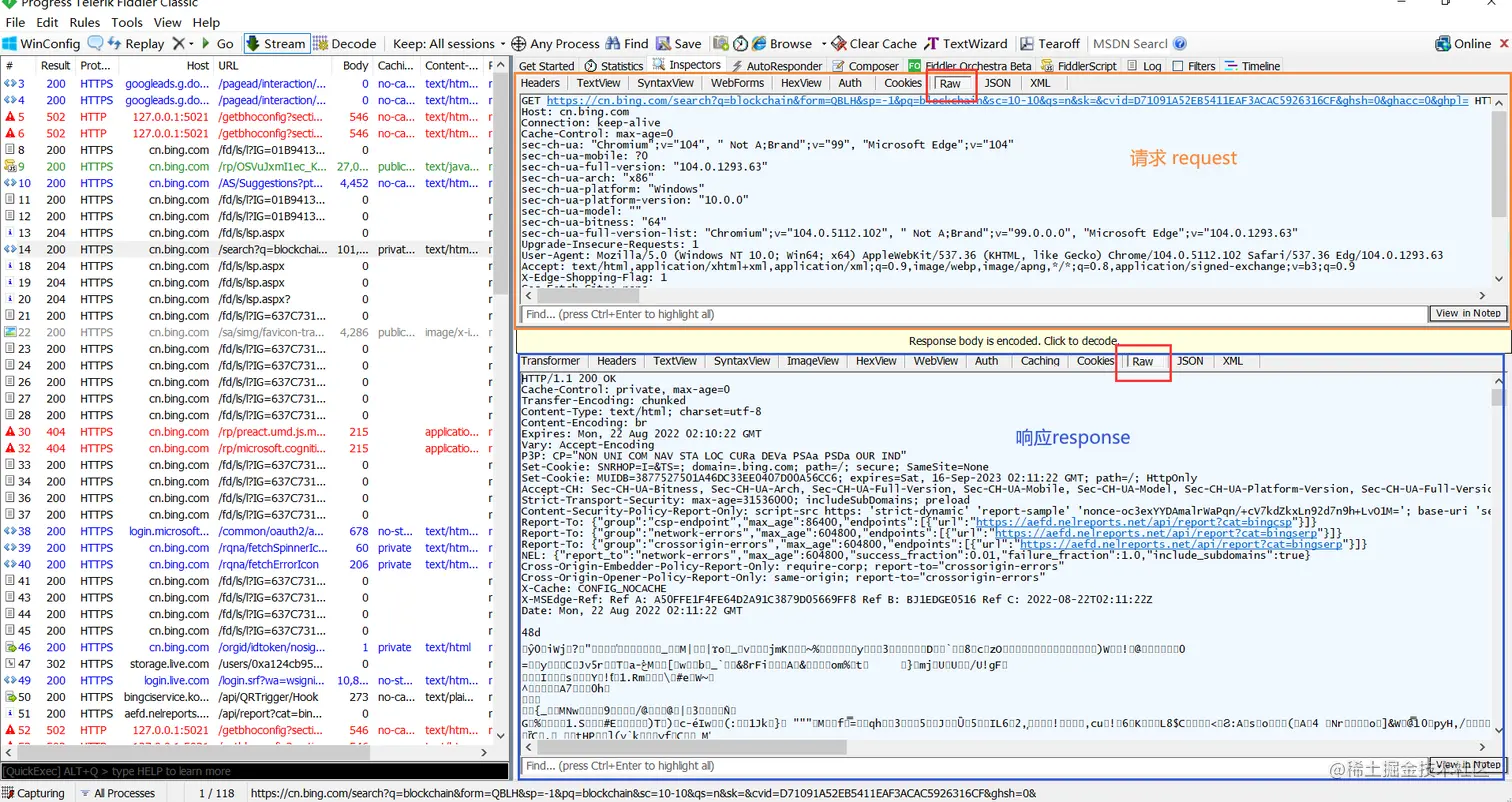This screenshot has height=802, width=1512.
Task: Expand the Remove sessions dropdown arrow
Action: point(191,44)
